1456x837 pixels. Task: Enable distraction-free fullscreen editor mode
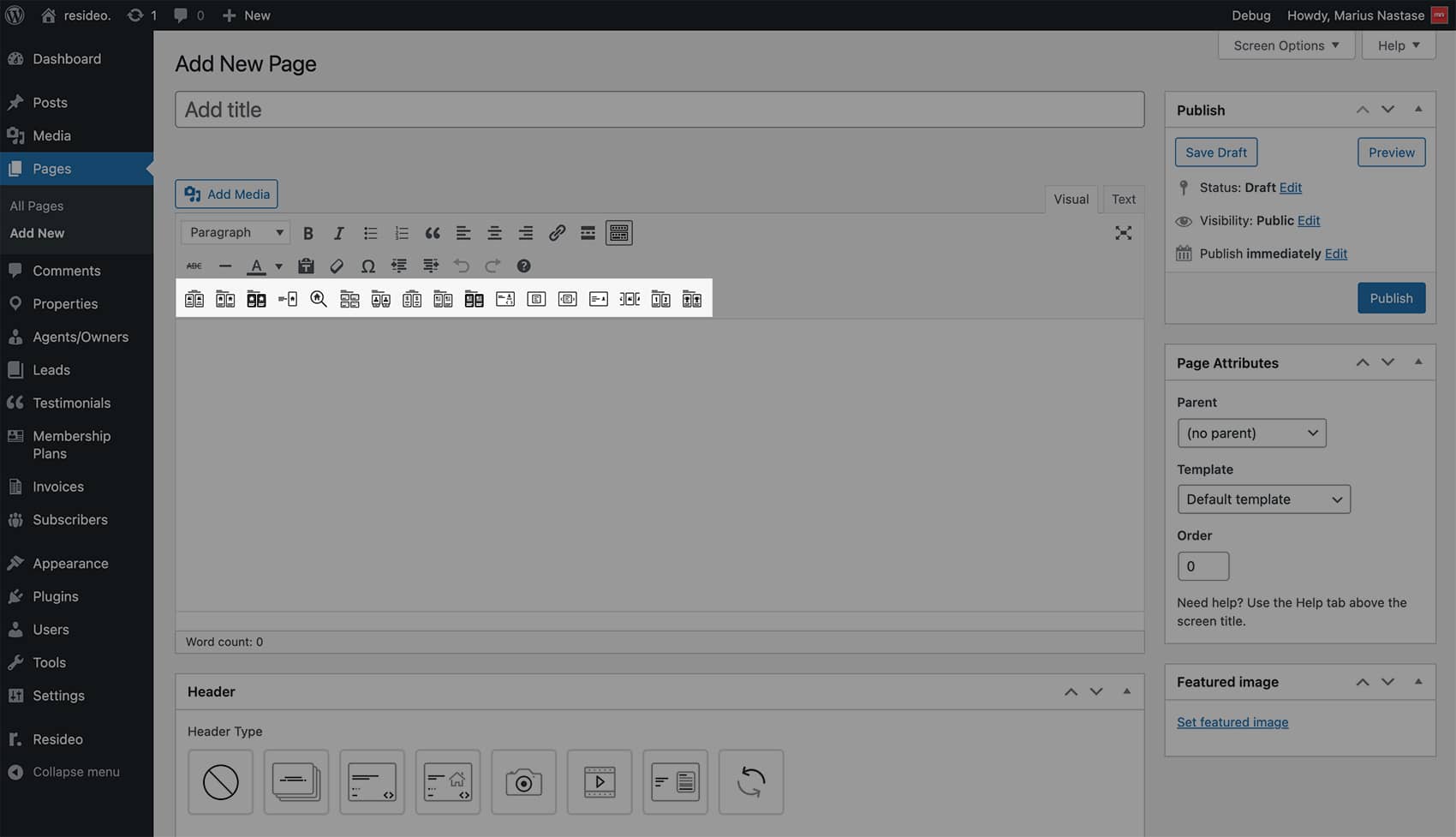pos(1123,233)
